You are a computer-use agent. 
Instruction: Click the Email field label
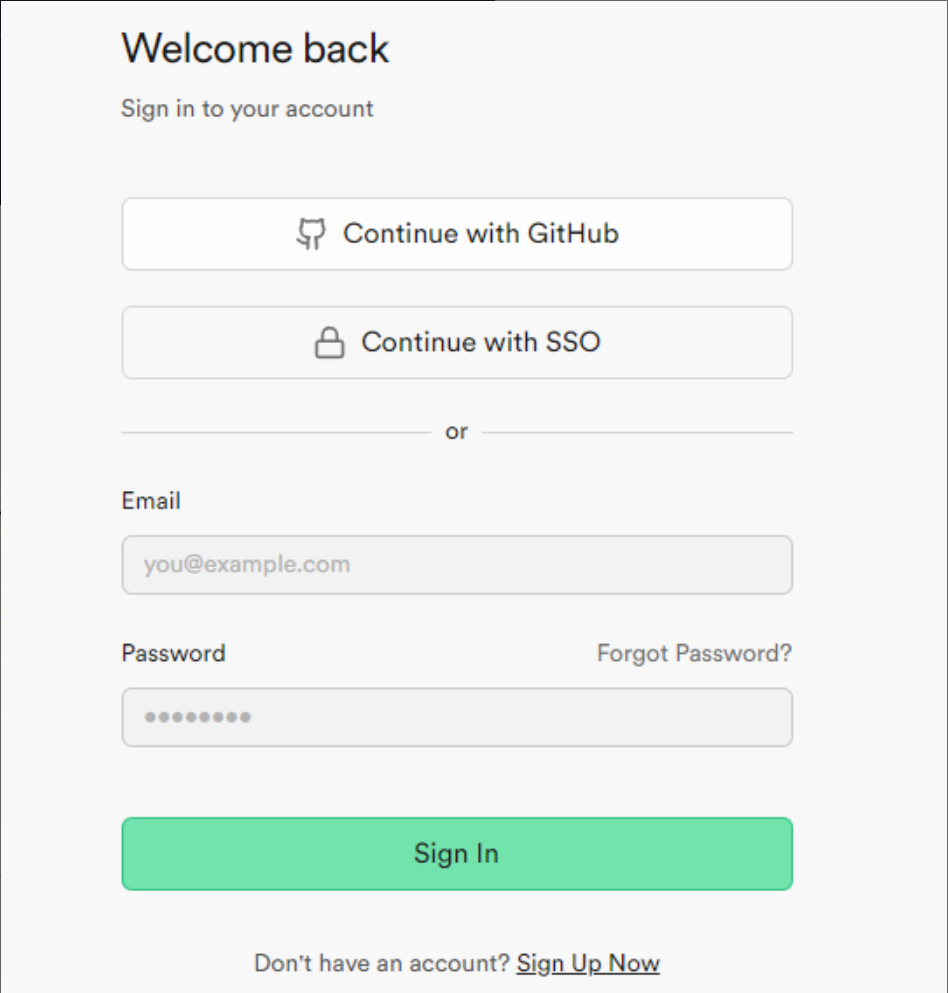(x=151, y=501)
